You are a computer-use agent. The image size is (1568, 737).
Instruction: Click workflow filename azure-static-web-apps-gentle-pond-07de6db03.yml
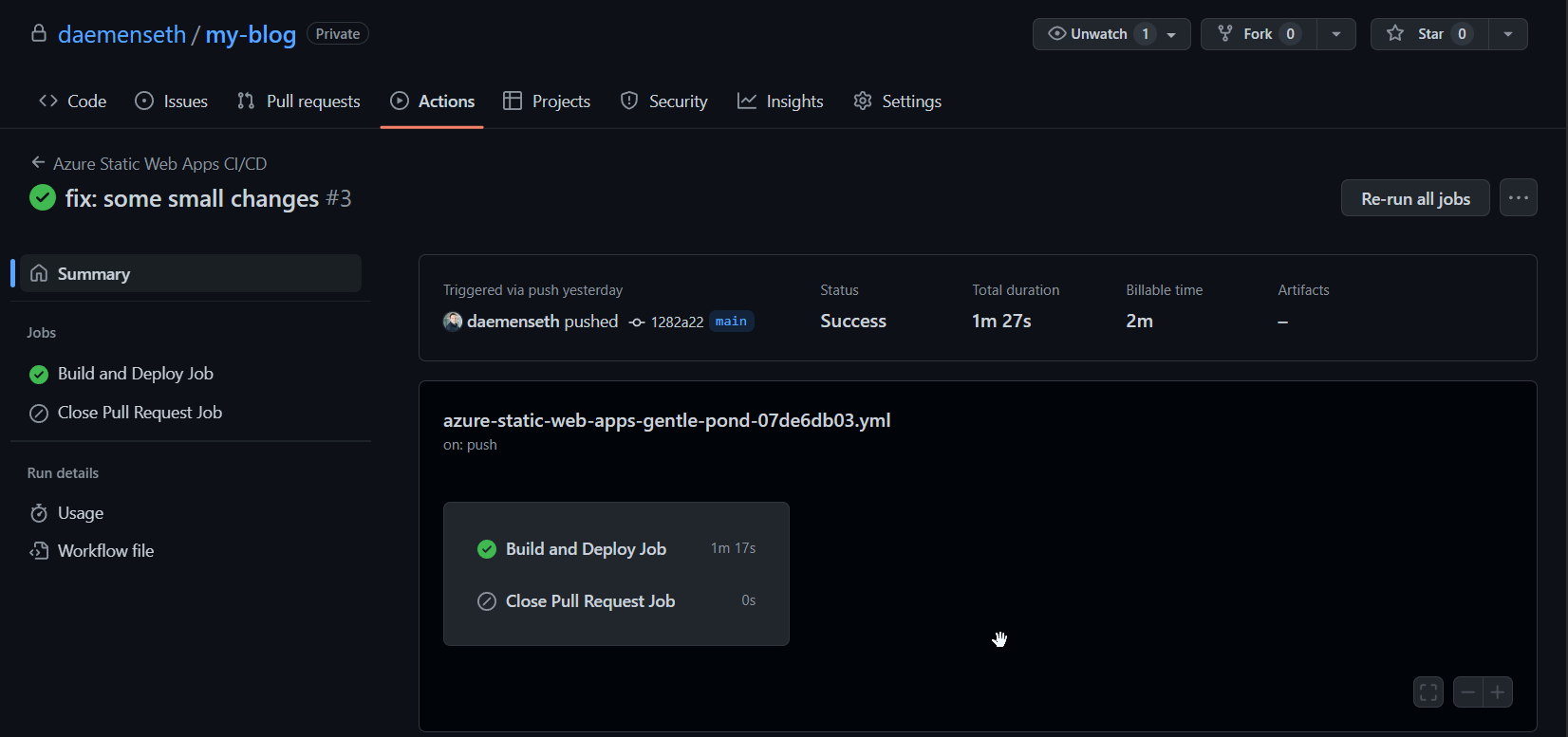click(666, 420)
